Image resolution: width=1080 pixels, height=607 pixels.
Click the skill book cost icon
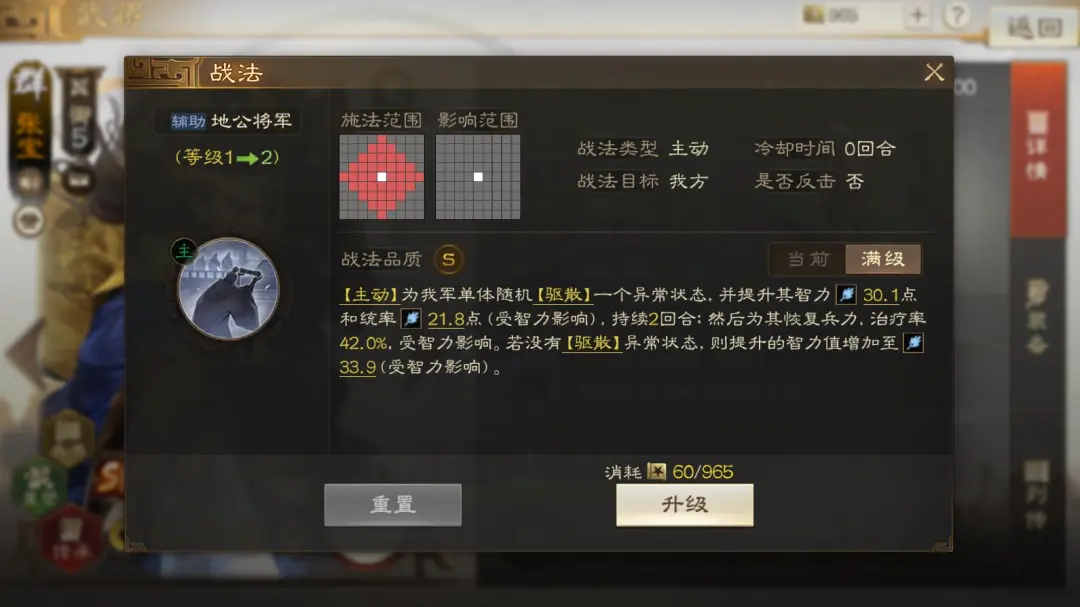656,471
